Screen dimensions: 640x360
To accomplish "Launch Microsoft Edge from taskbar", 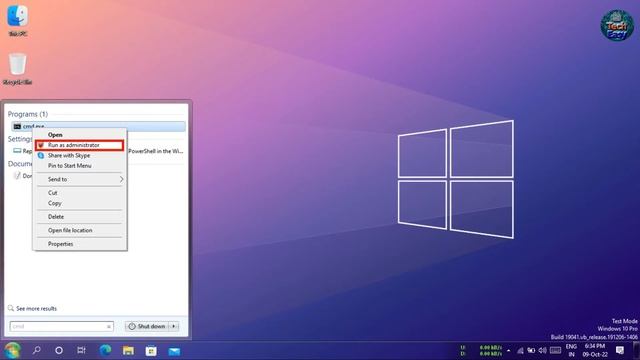I will (105, 350).
